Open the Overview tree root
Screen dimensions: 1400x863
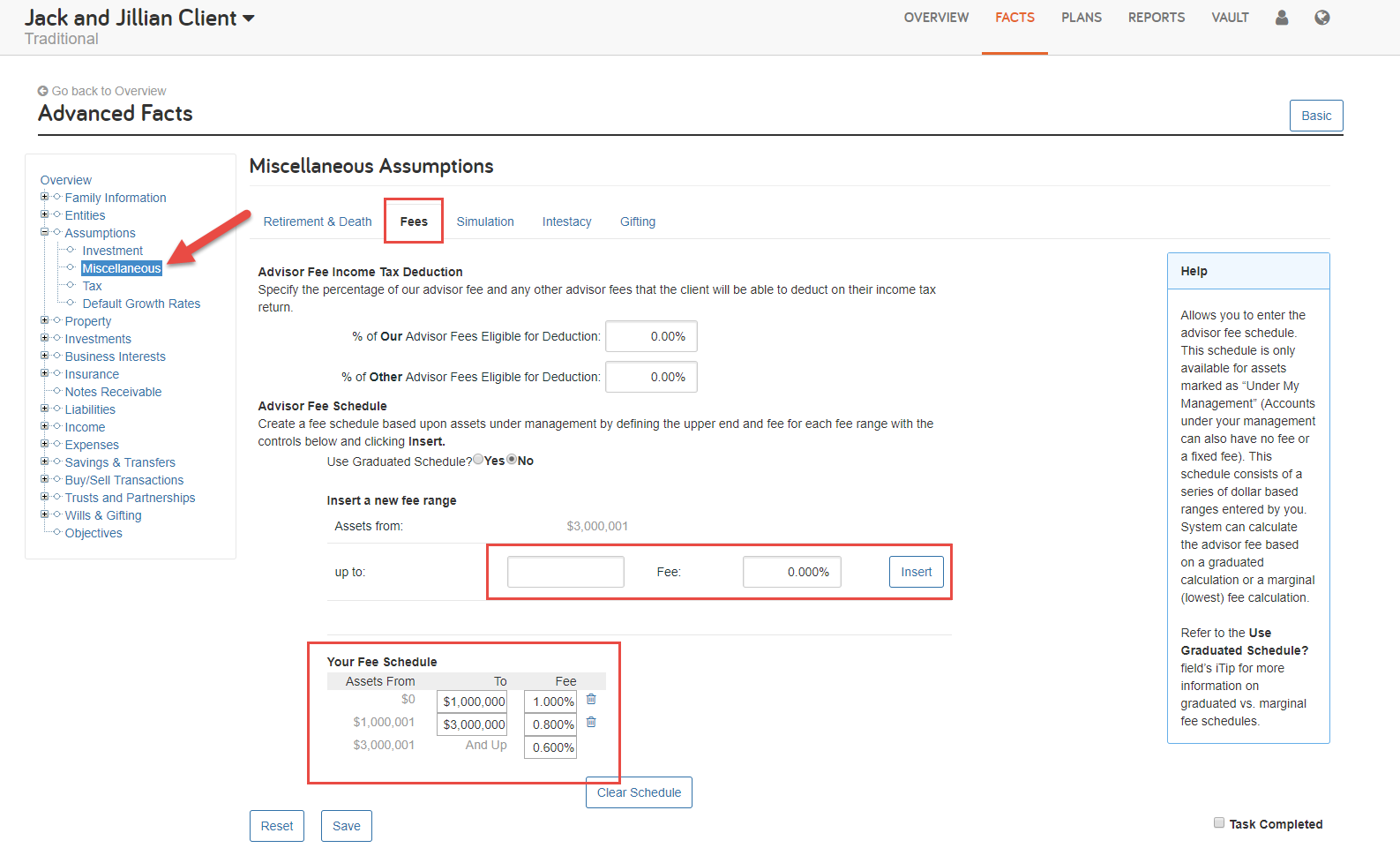click(66, 180)
